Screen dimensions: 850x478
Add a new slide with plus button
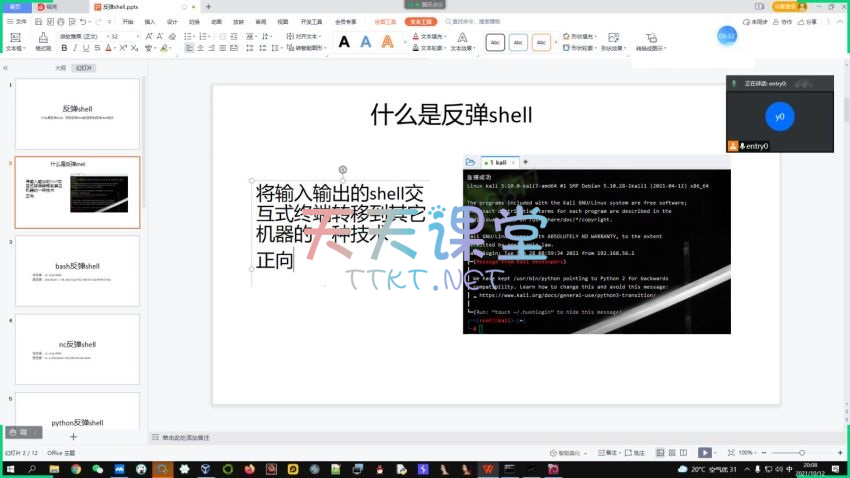point(73,437)
